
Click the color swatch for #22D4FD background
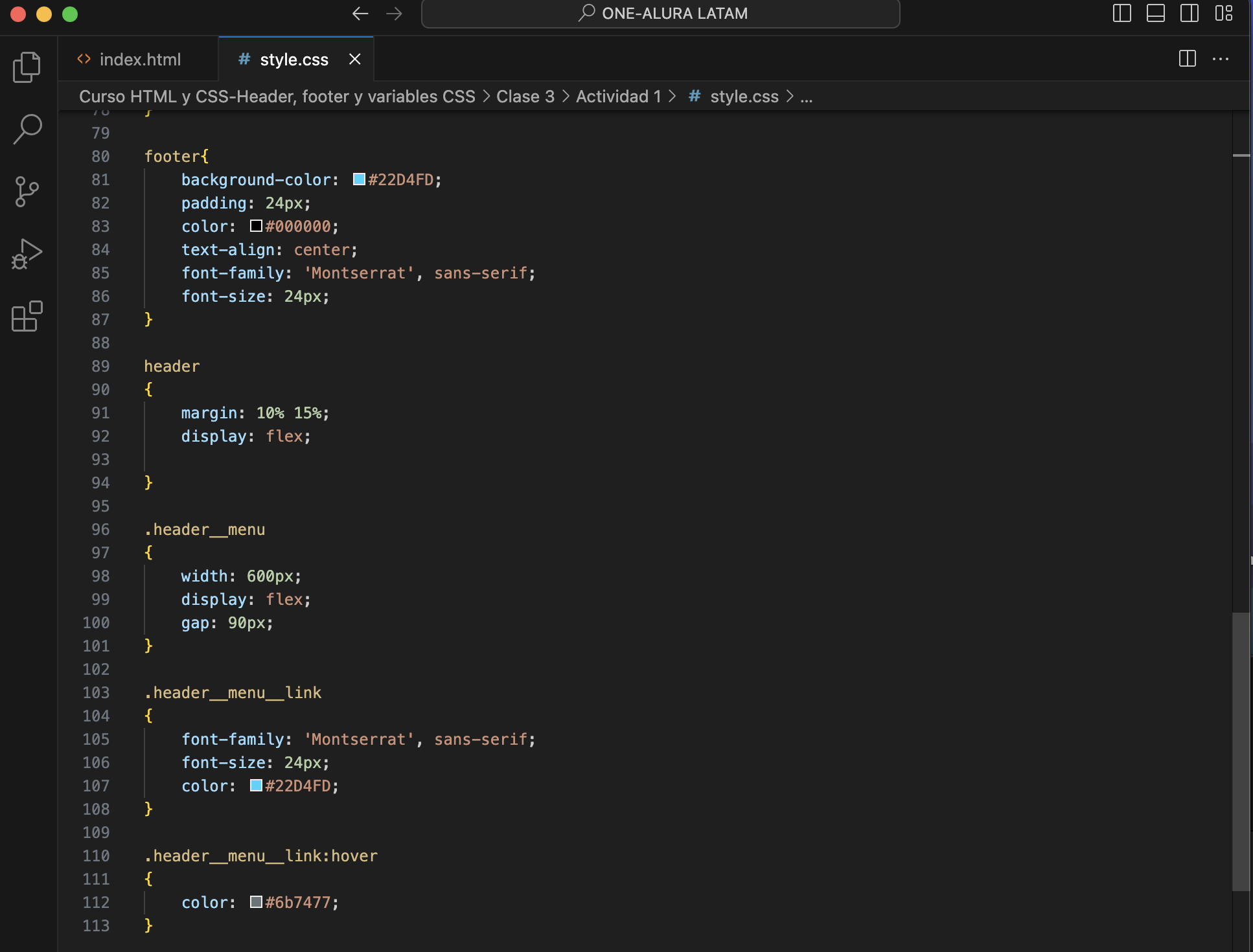(x=357, y=180)
